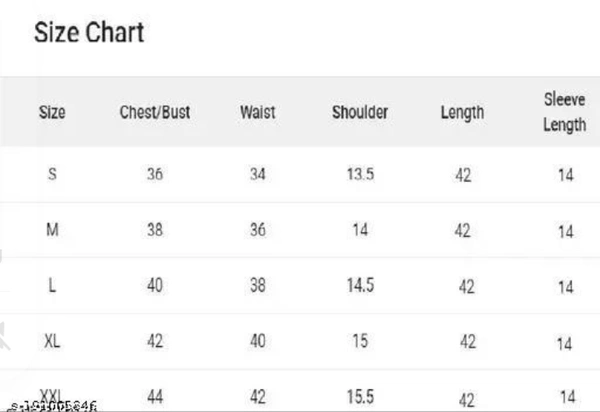Click the partial arrow icon at left edge
This screenshot has height=412, width=600.
tap(4, 336)
